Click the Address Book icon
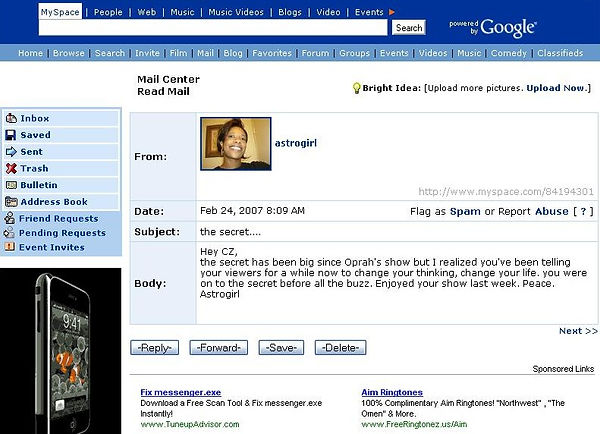 point(11,202)
